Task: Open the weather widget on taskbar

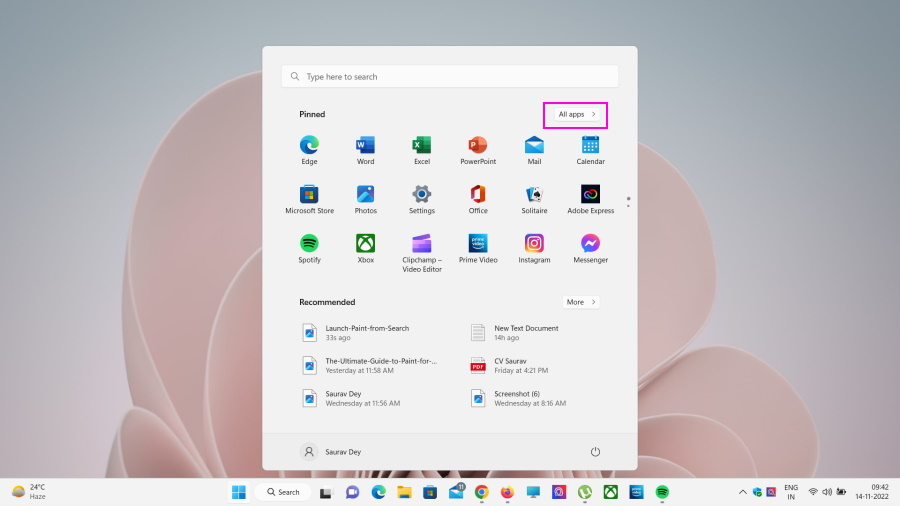Action: click(x=29, y=491)
